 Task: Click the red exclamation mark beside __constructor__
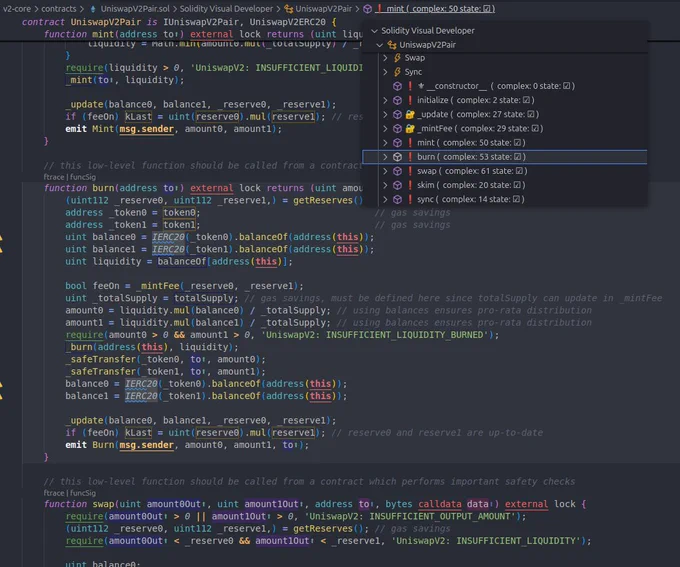(x=410, y=86)
